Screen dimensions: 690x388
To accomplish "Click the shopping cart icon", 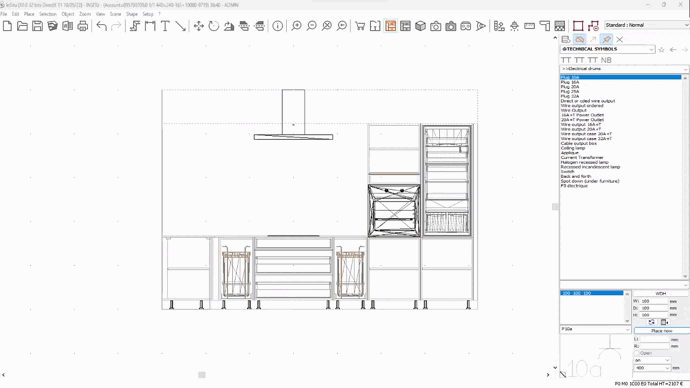I will [x=360, y=26].
